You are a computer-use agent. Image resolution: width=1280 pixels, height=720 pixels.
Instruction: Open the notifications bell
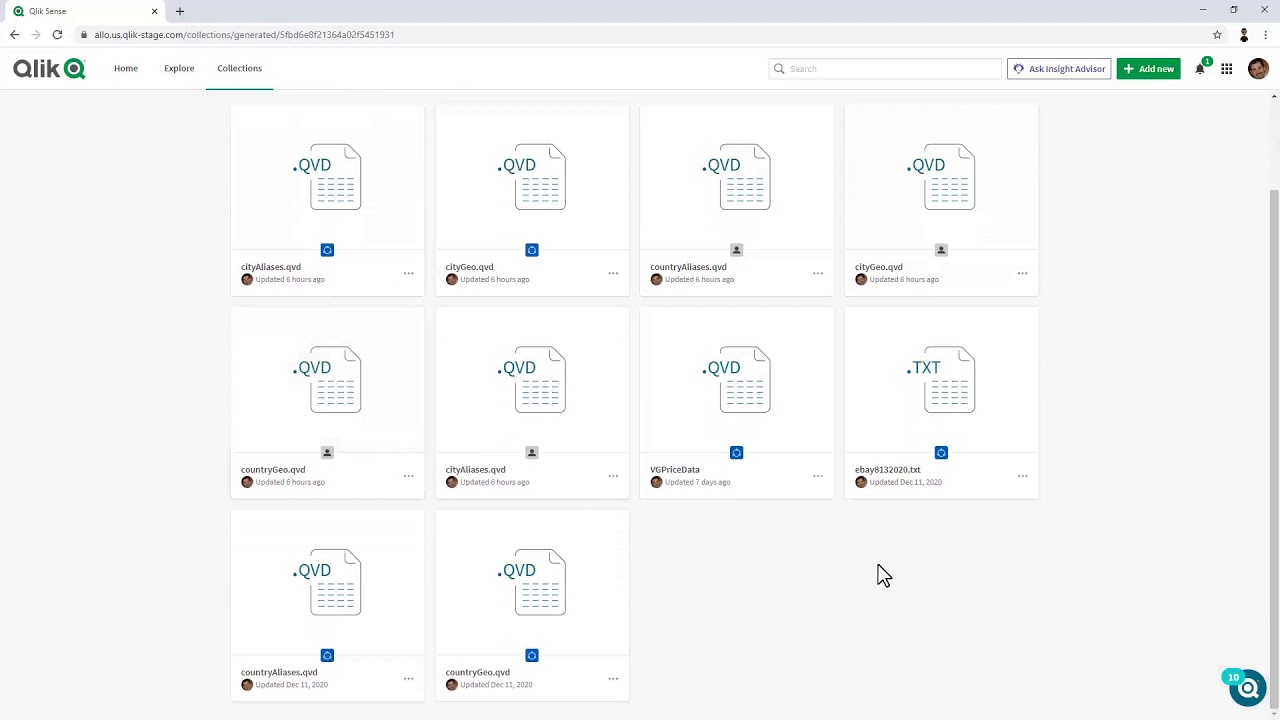coord(1200,69)
